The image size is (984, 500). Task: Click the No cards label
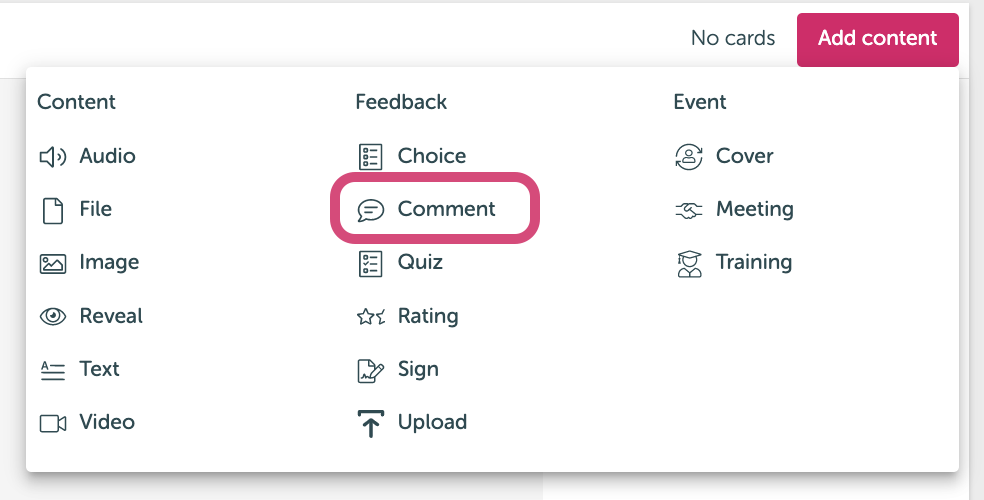point(732,38)
